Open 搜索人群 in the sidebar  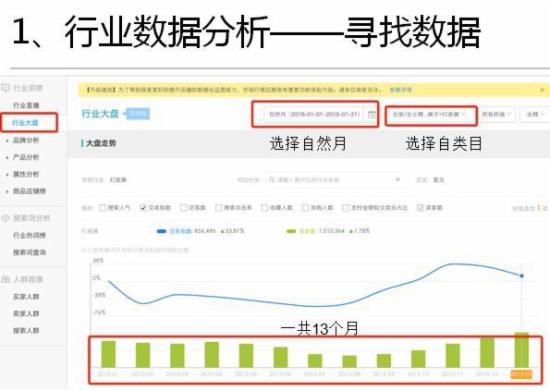[26, 331]
